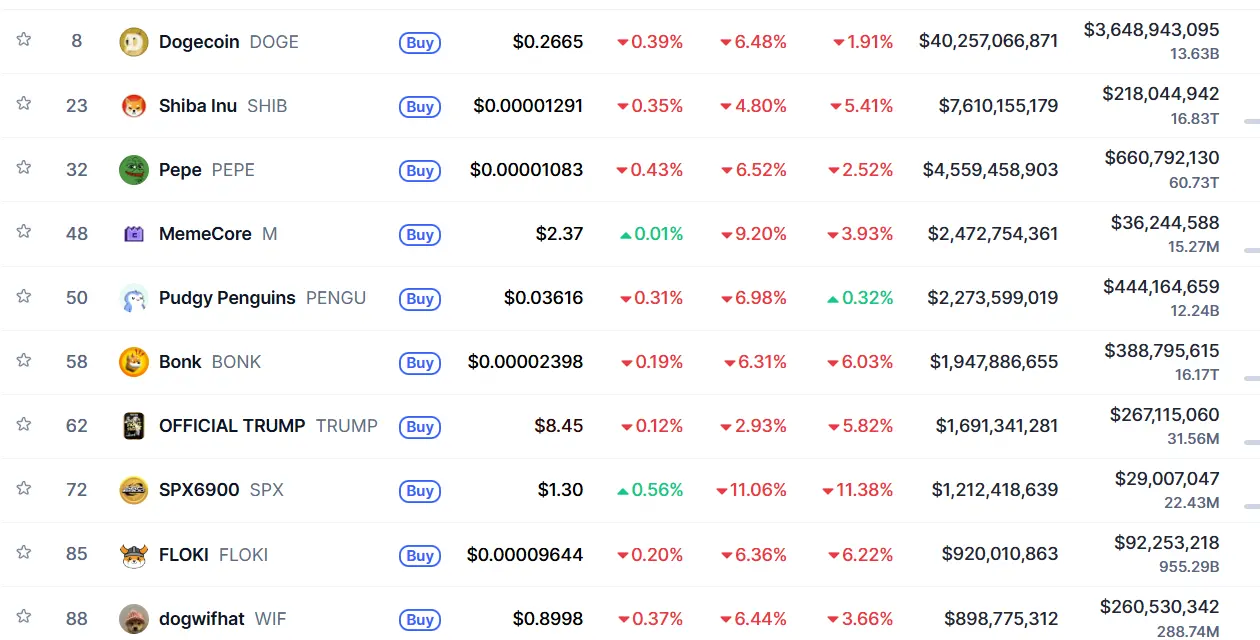Click the Pudgy Penguins logo
Viewport: 1260px width, 640px height.
coord(133,298)
